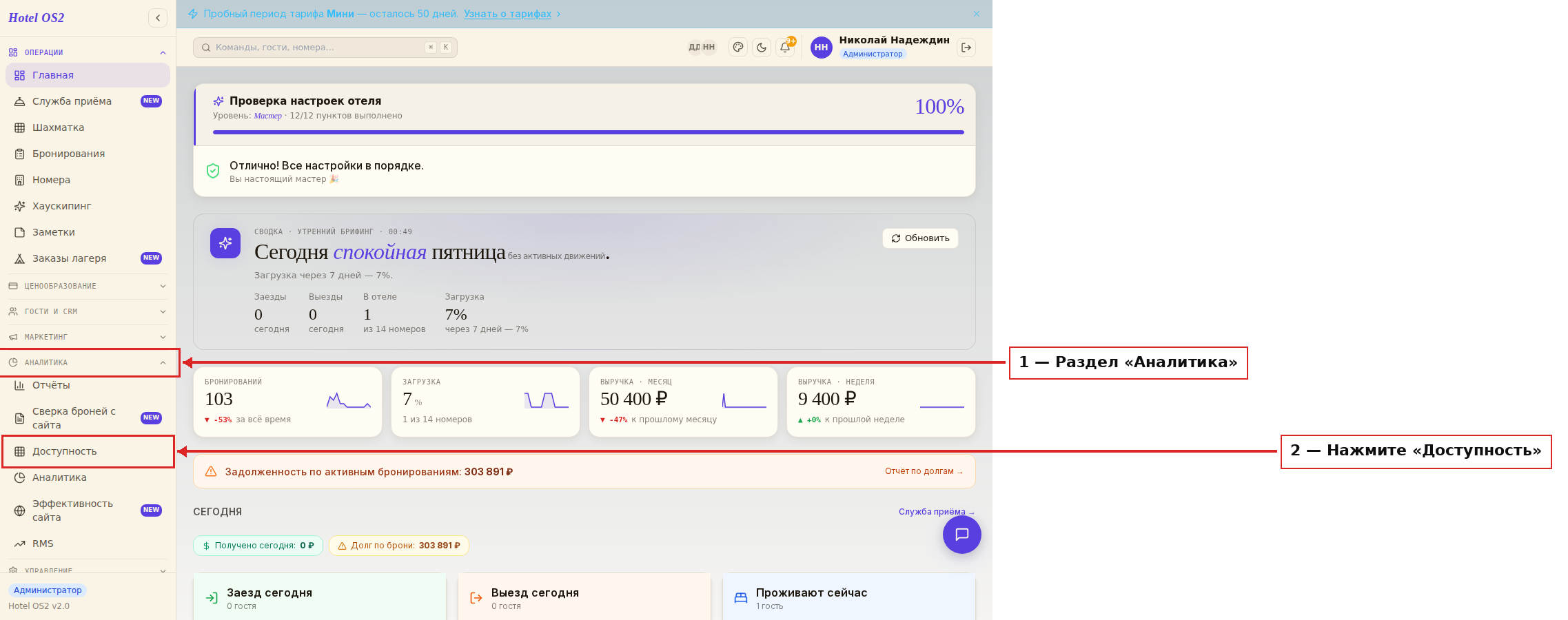This screenshot has height=620, width=1568.
Task: Open the chat bubble floating button
Action: click(962, 535)
